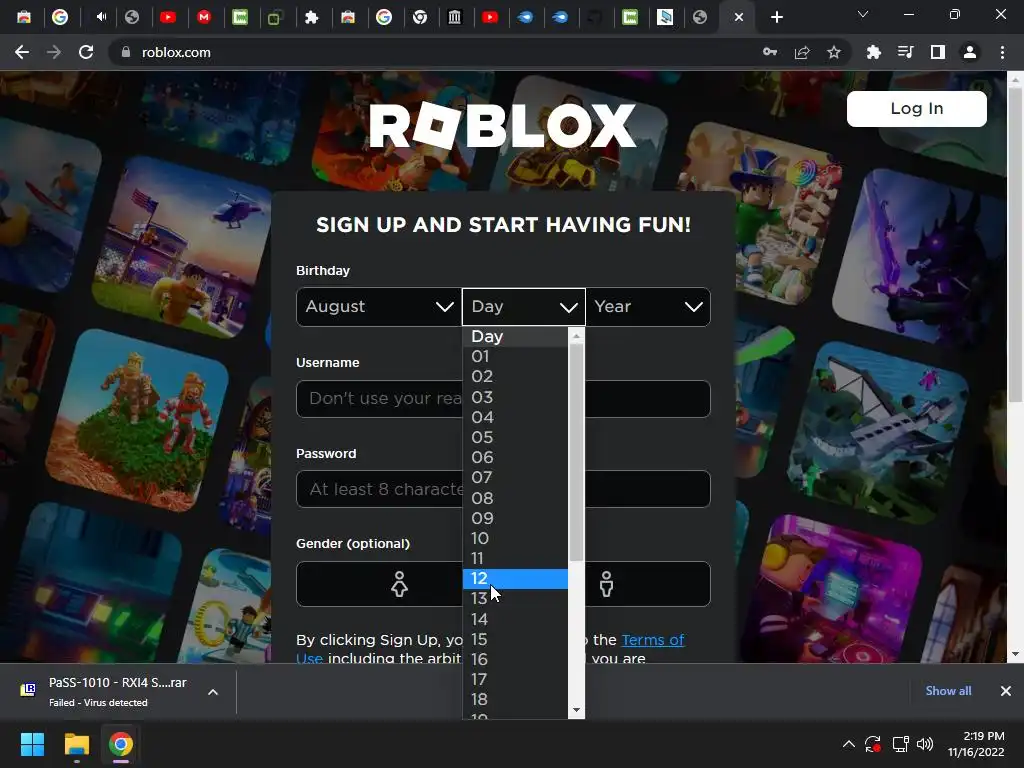Share this page from the address bar

(x=802, y=52)
